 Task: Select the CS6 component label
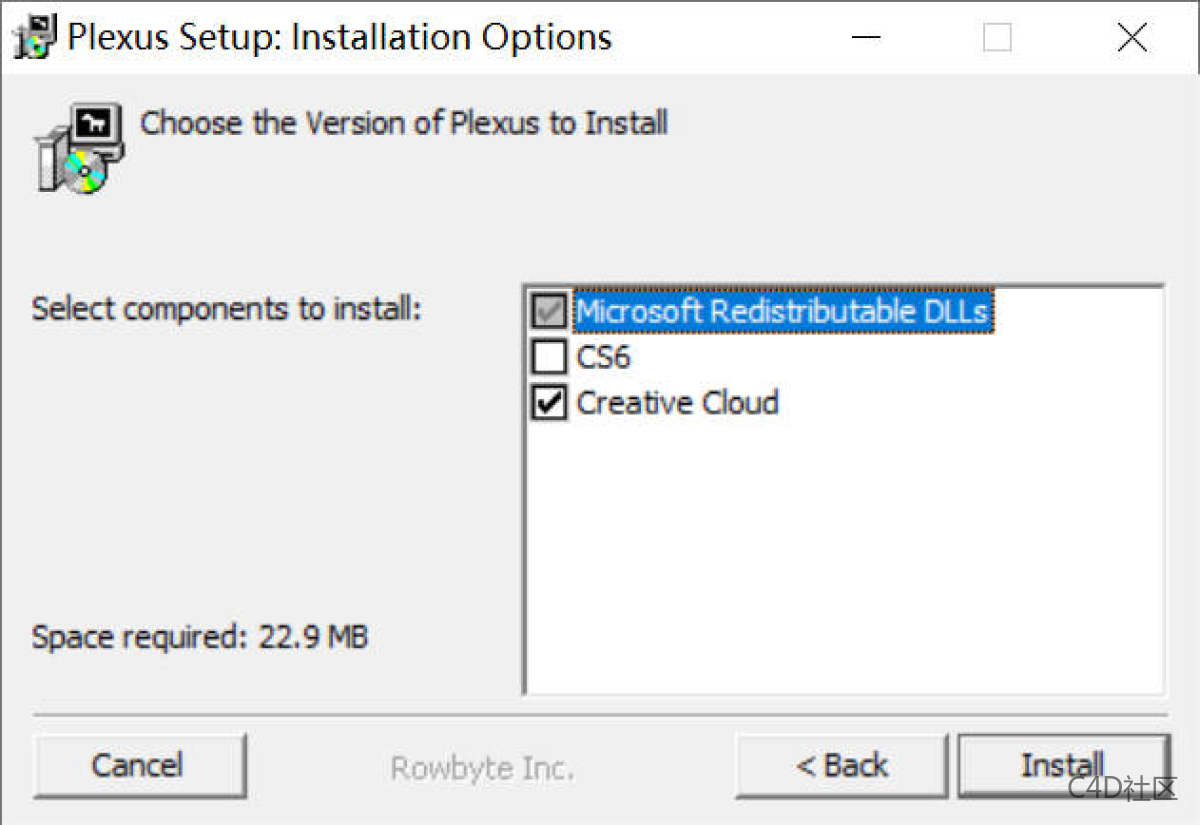[x=603, y=357]
